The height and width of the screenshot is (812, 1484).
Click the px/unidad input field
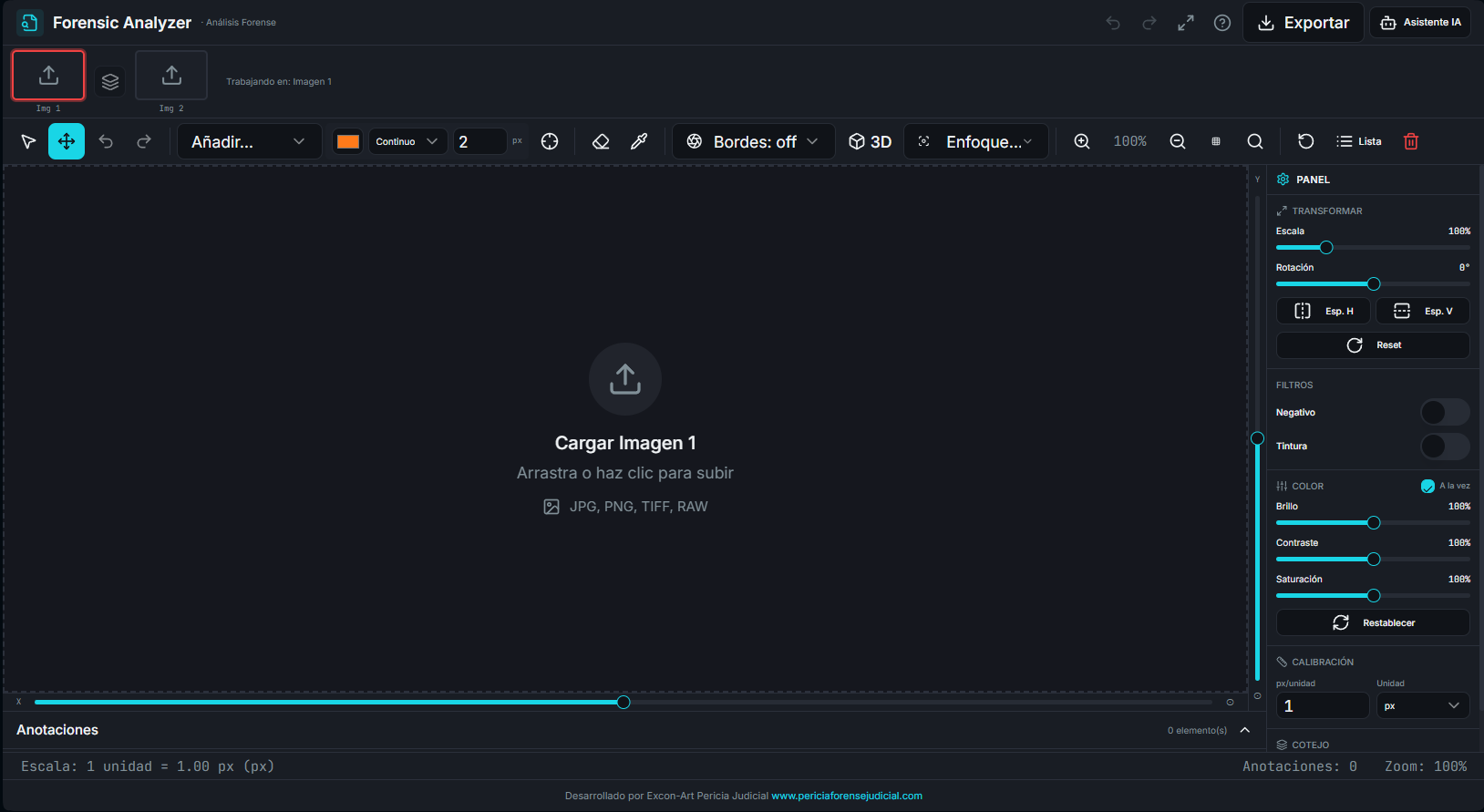click(x=1323, y=705)
